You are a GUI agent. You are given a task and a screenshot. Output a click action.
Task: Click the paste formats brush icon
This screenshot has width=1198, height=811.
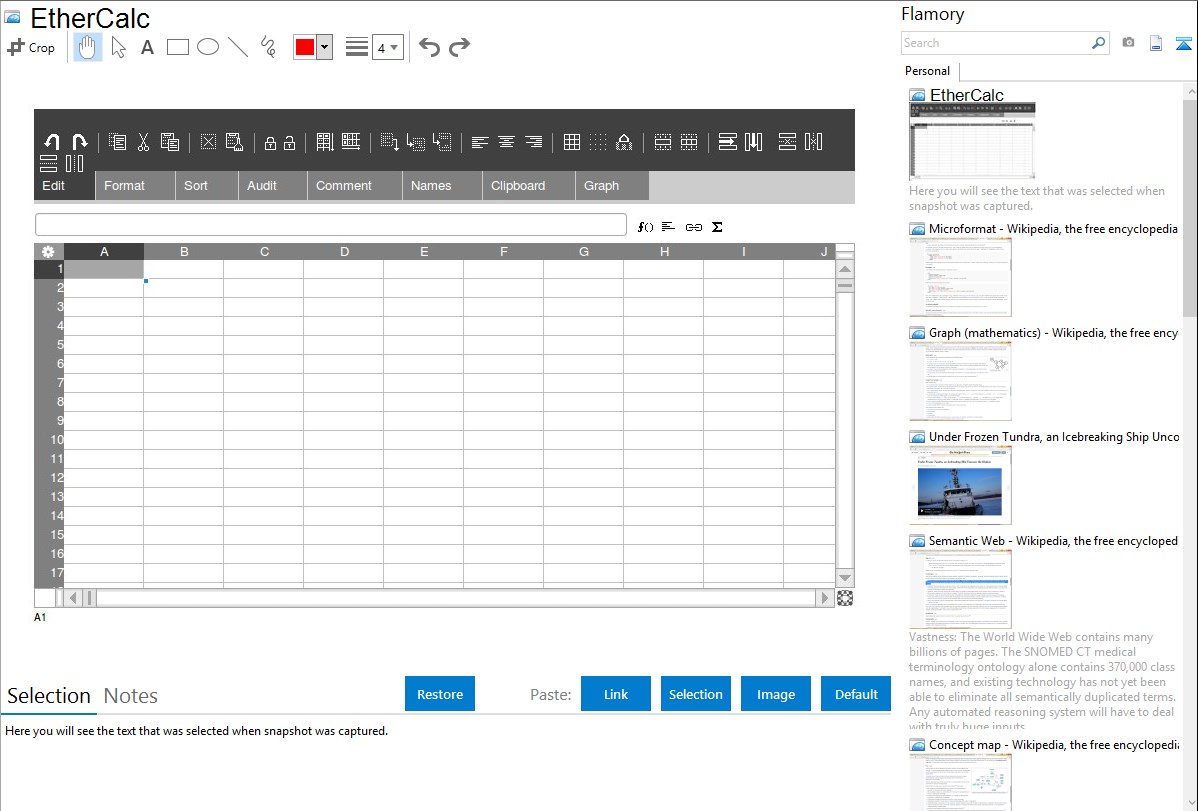(x=235, y=141)
